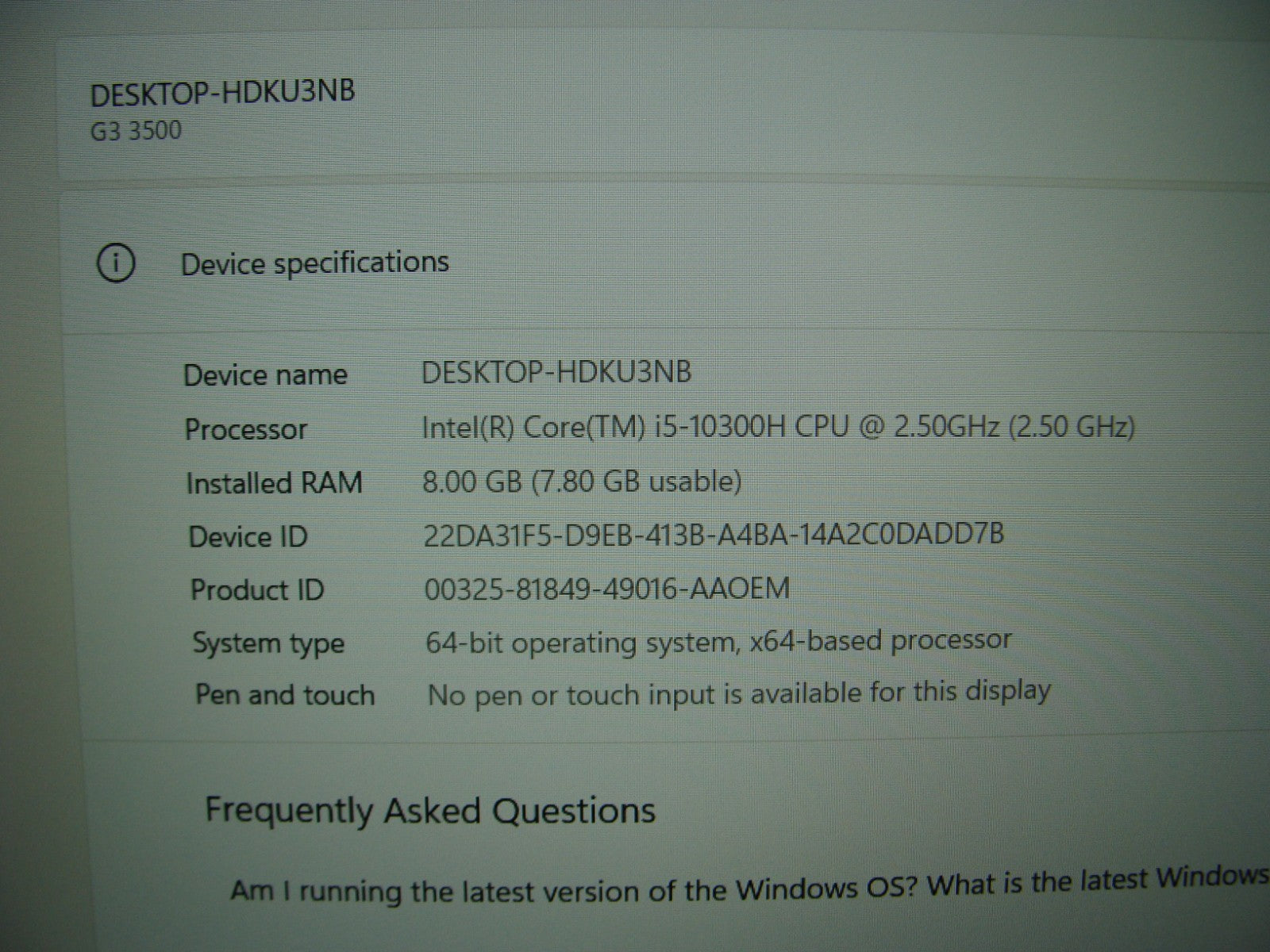This screenshot has height=952, width=1270.
Task: Click the Product ID value 00325-81849-49016-AAOEM
Action: coord(607,588)
